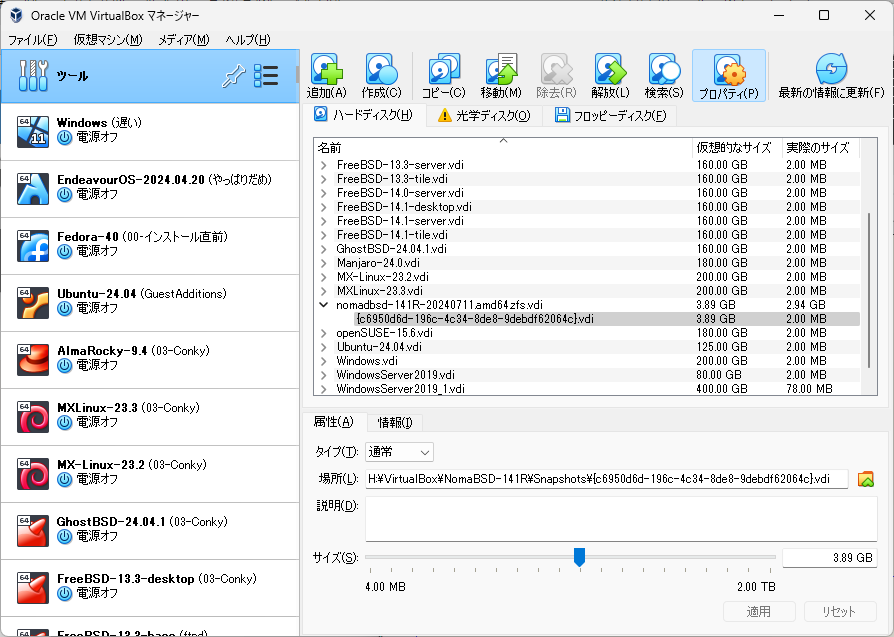Select the Ubuntu-24.04 VM icon
Viewport: 894px width, 637px height.
pyautogui.click(x=32, y=303)
